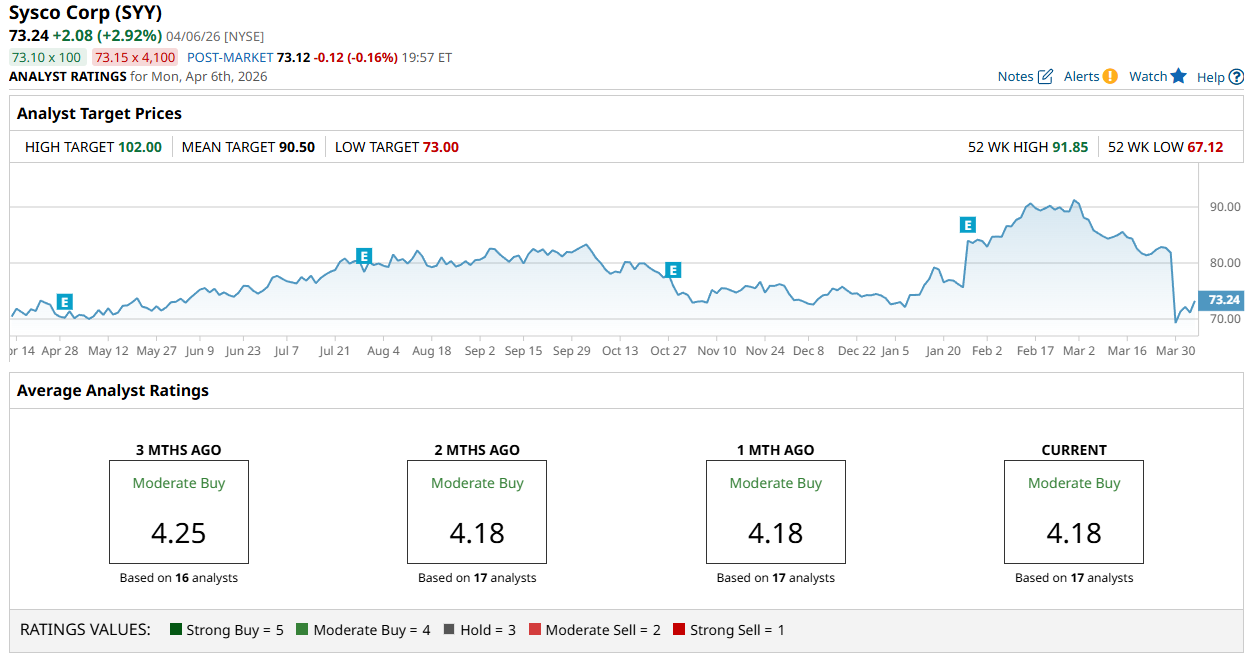Open the Help question-mark icon
This screenshot has height=662, width=1260.
pyautogui.click(x=1236, y=77)
